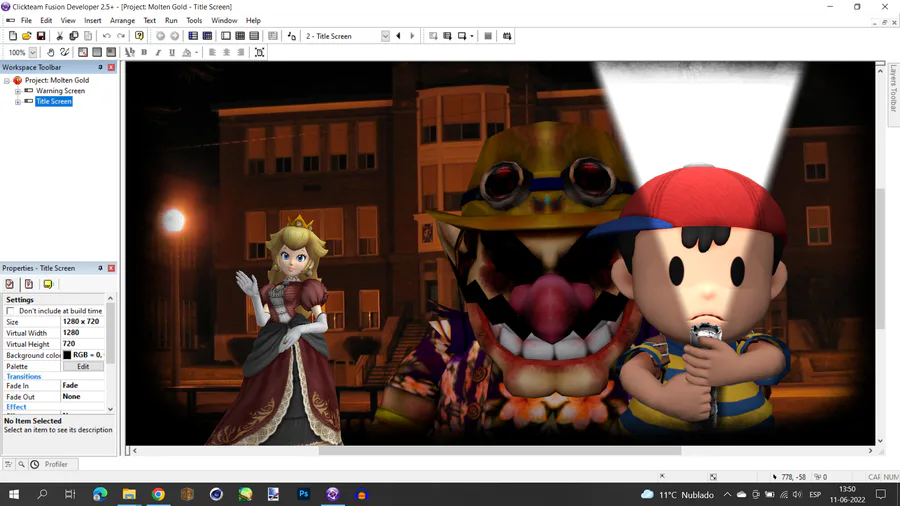Click the Underline U formatting icon
This screenshot has width=900, height=506.
[x=172, y=52]
